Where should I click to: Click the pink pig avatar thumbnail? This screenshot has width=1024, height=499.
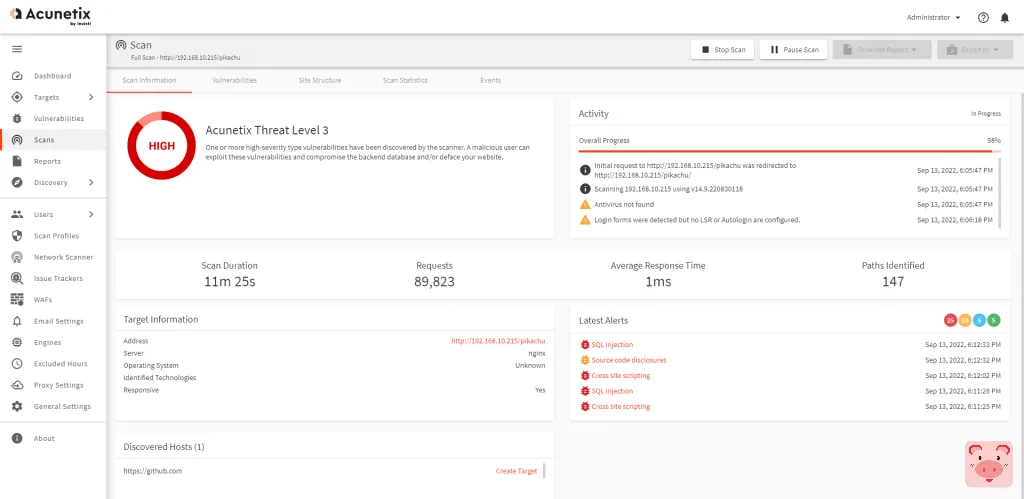pyautogui.click(x=988, y=464)
